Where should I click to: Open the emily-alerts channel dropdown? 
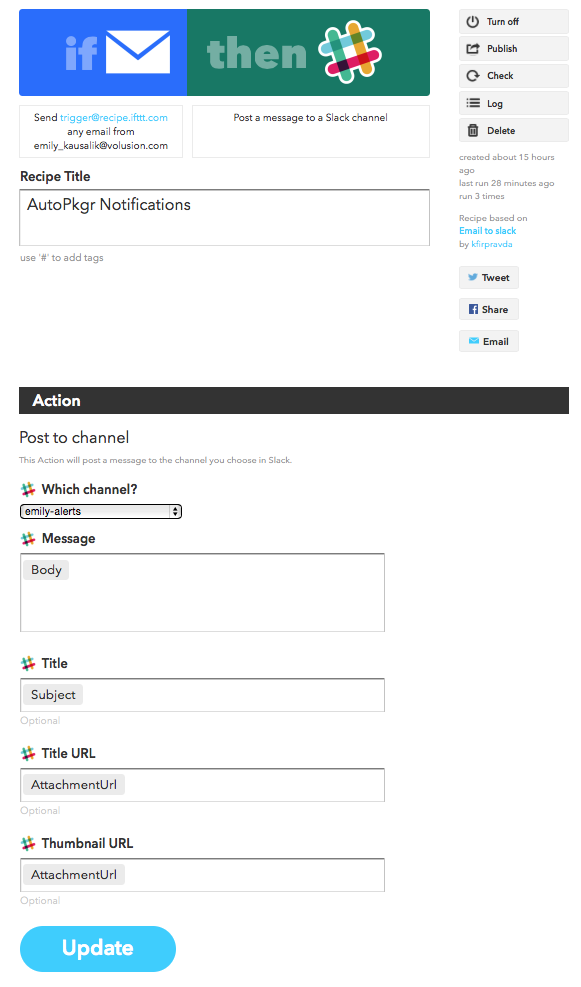coord(101,511)
